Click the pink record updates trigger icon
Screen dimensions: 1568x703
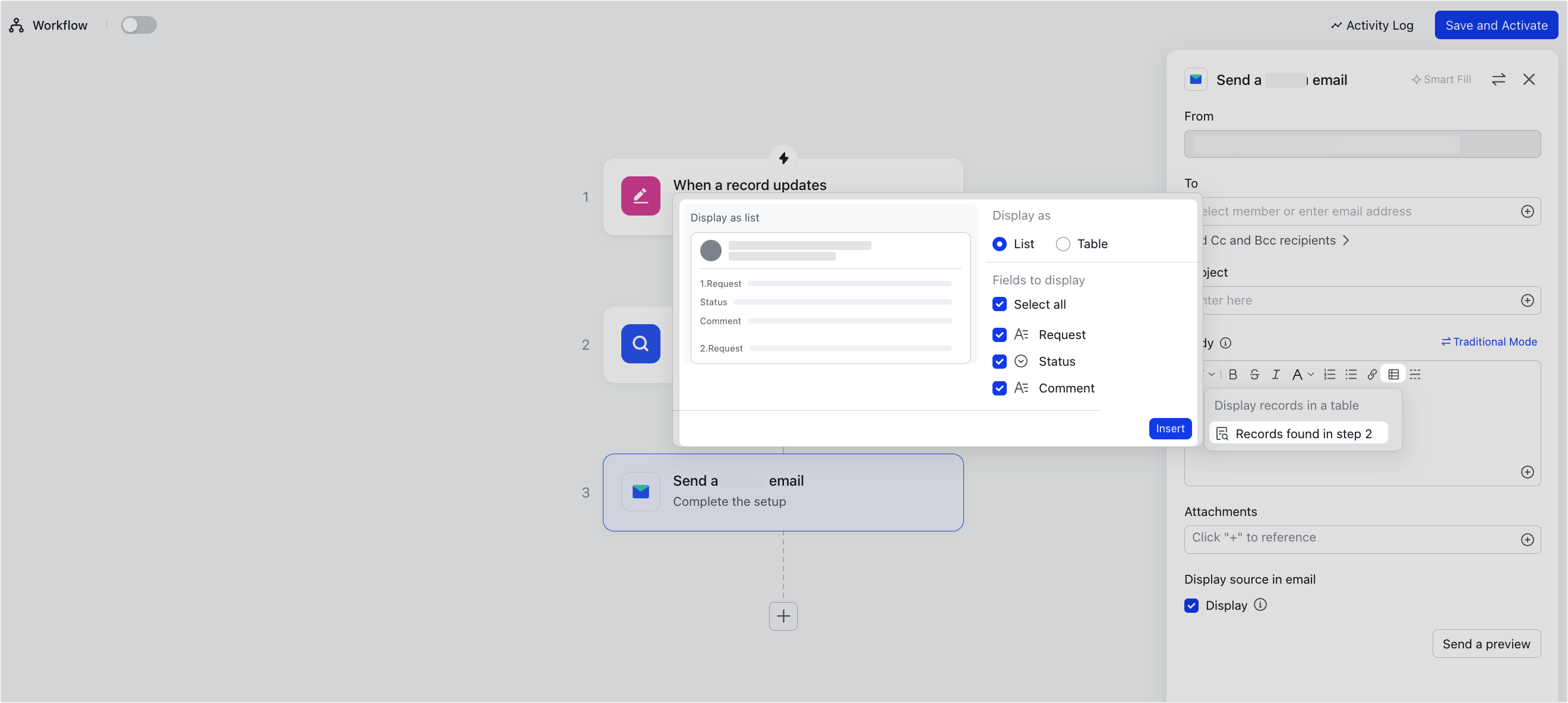640,195
